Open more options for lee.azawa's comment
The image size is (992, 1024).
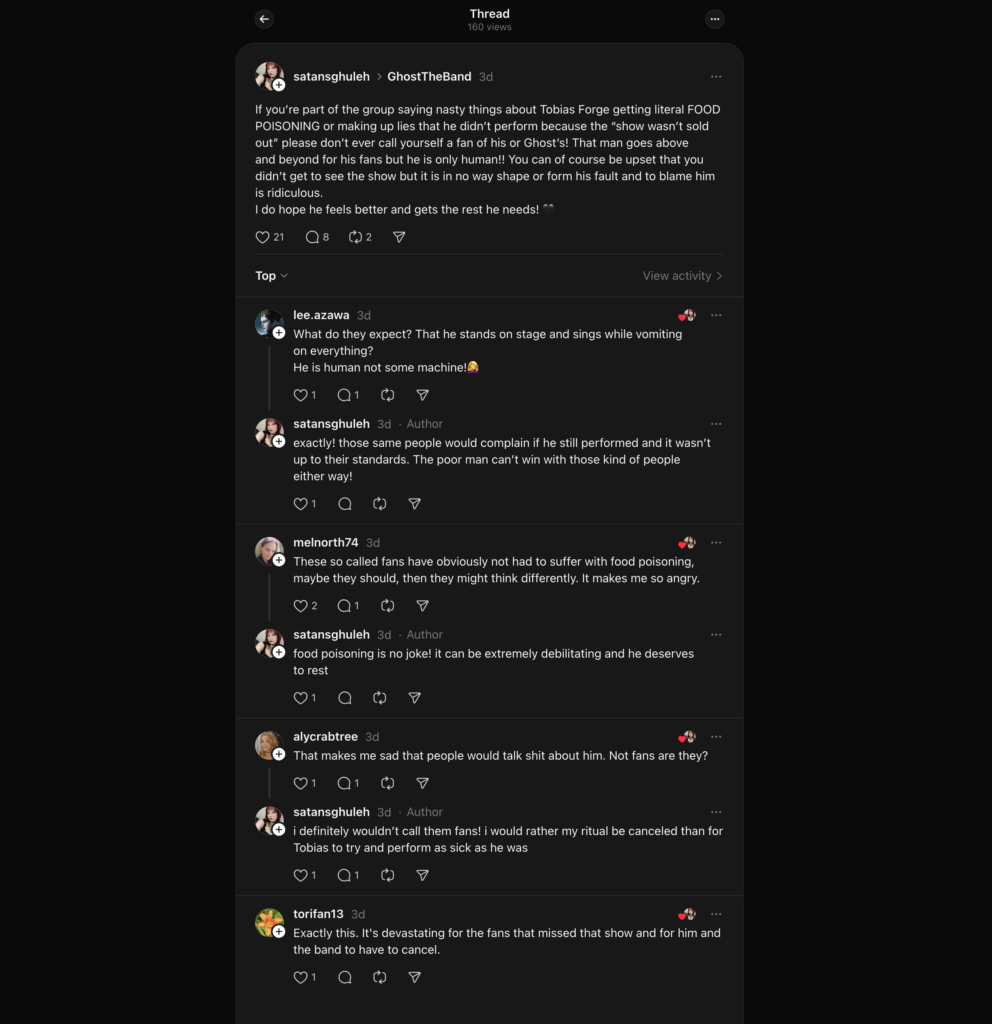click(716, 315)
